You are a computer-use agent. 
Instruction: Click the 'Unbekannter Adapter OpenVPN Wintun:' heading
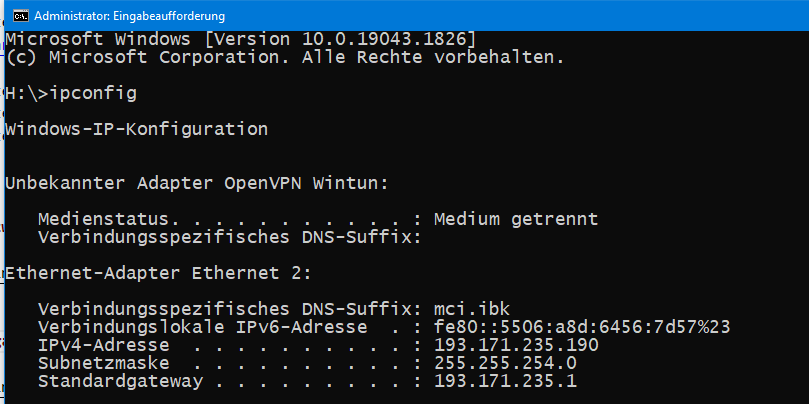197,183
